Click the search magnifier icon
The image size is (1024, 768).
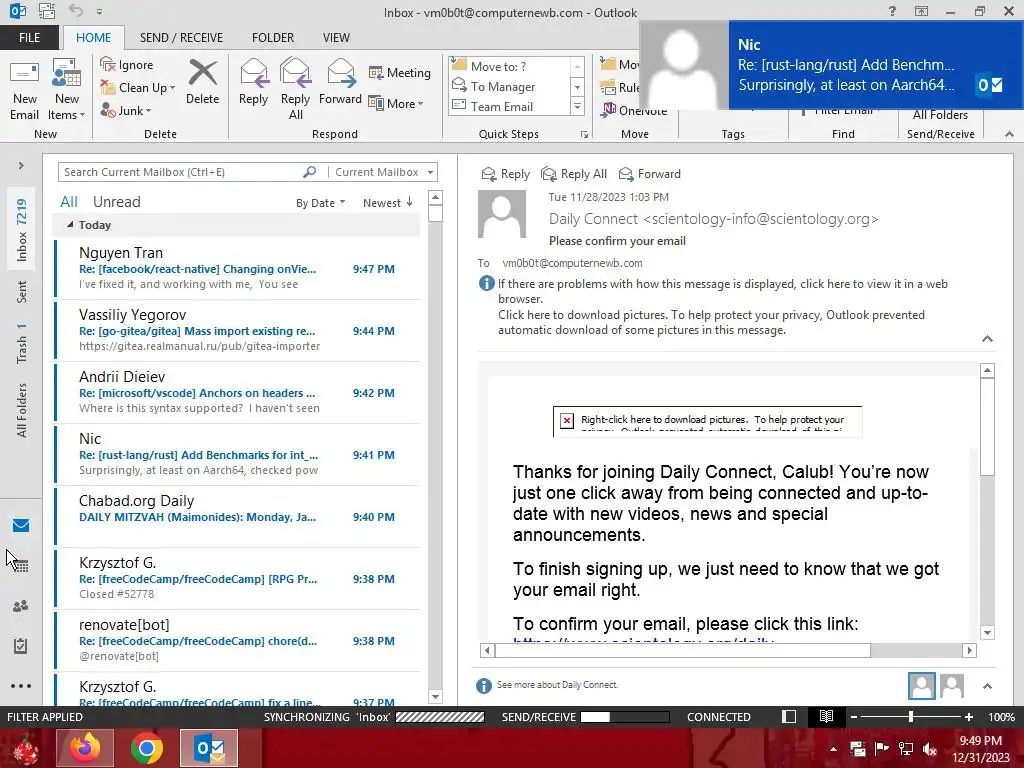point(310,172)
